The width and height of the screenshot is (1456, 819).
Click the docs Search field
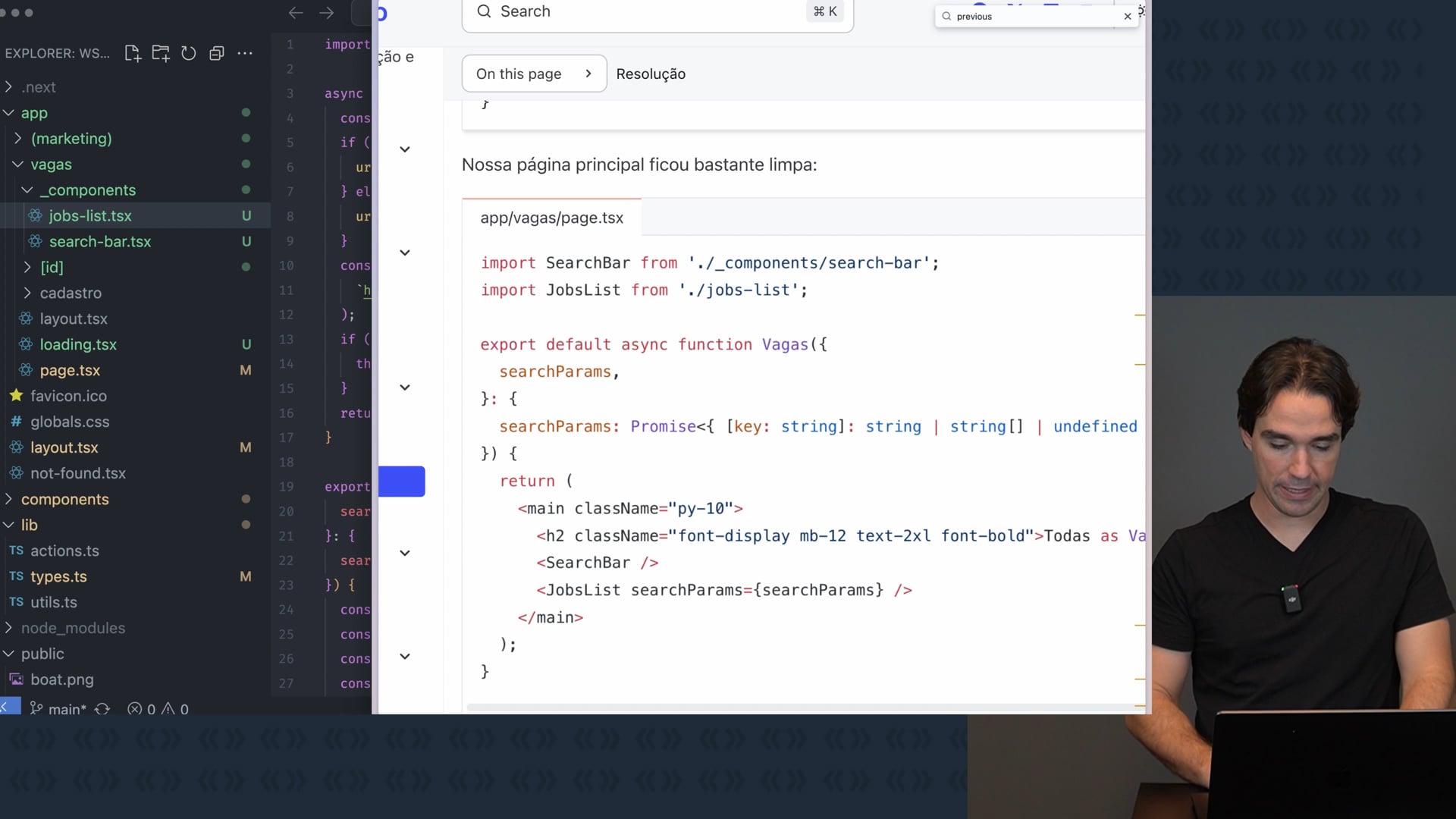pyautogui.click(x=657, y=12)
